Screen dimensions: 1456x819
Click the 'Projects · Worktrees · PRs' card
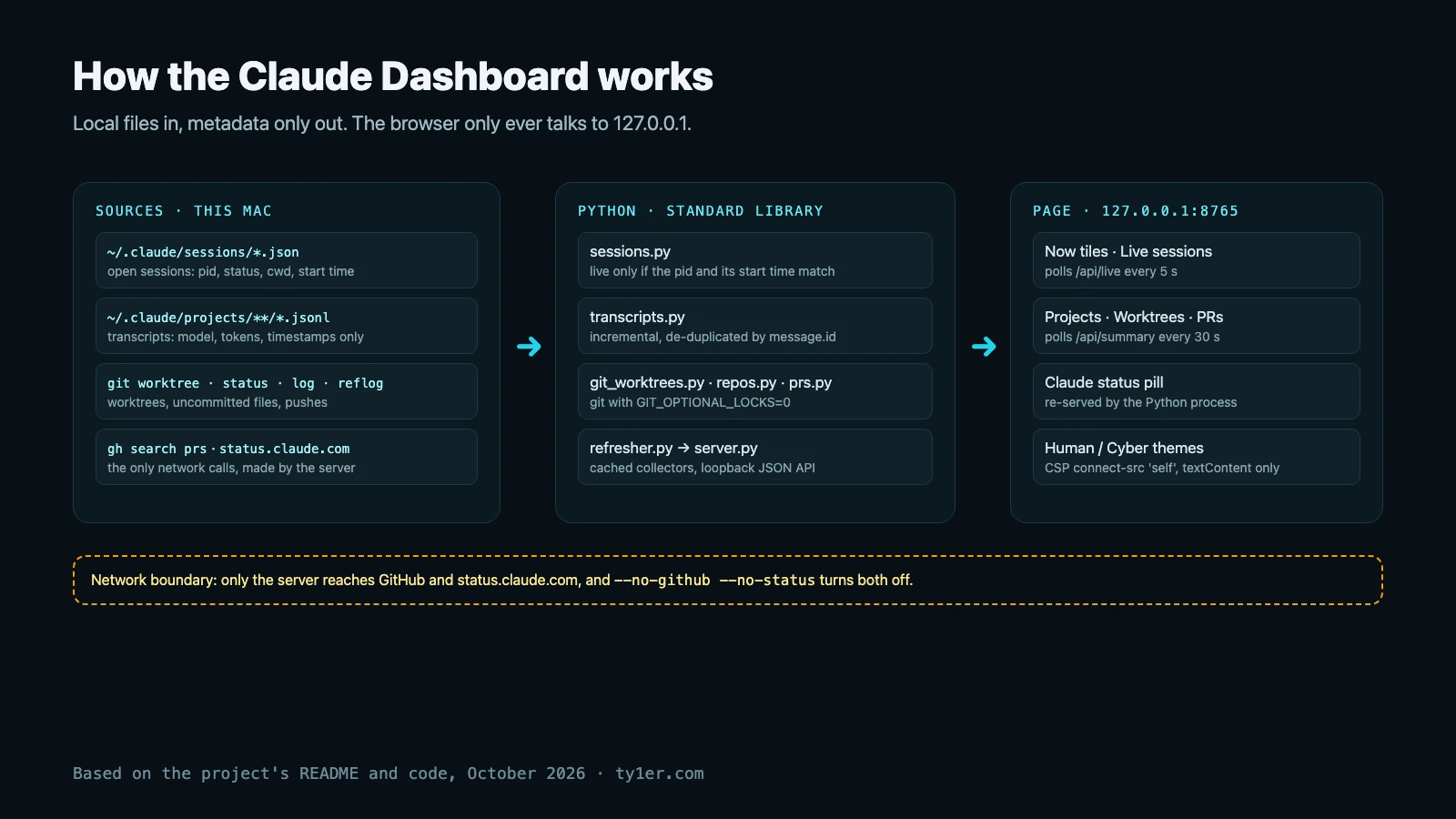(x=1197, y=326)
